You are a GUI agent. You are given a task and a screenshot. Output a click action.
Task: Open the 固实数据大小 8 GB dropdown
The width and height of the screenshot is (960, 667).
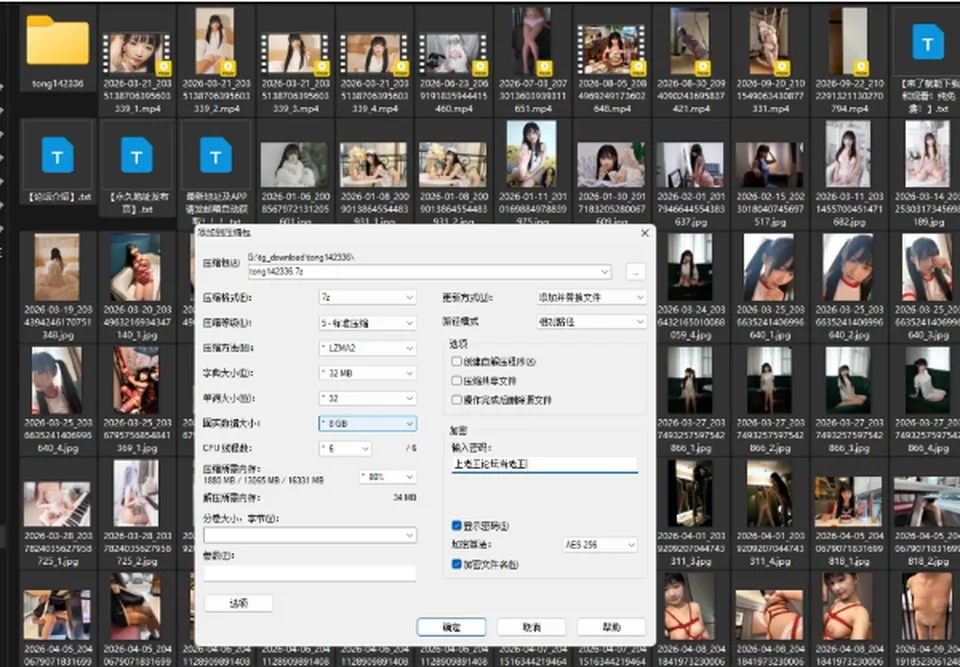(367, 423)
